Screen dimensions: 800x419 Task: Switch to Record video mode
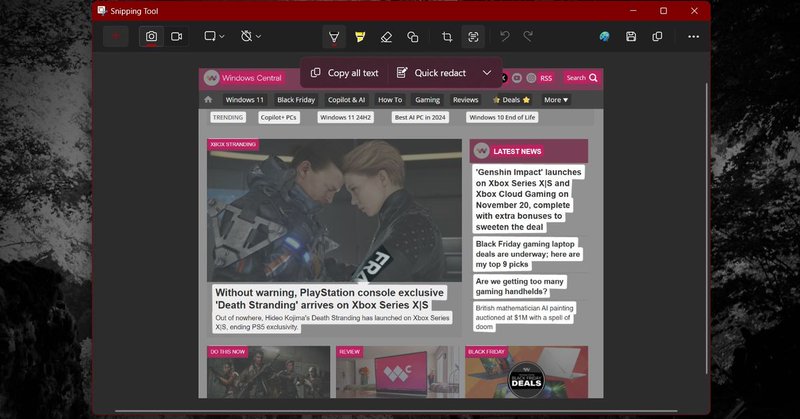(x=177, y=37)
